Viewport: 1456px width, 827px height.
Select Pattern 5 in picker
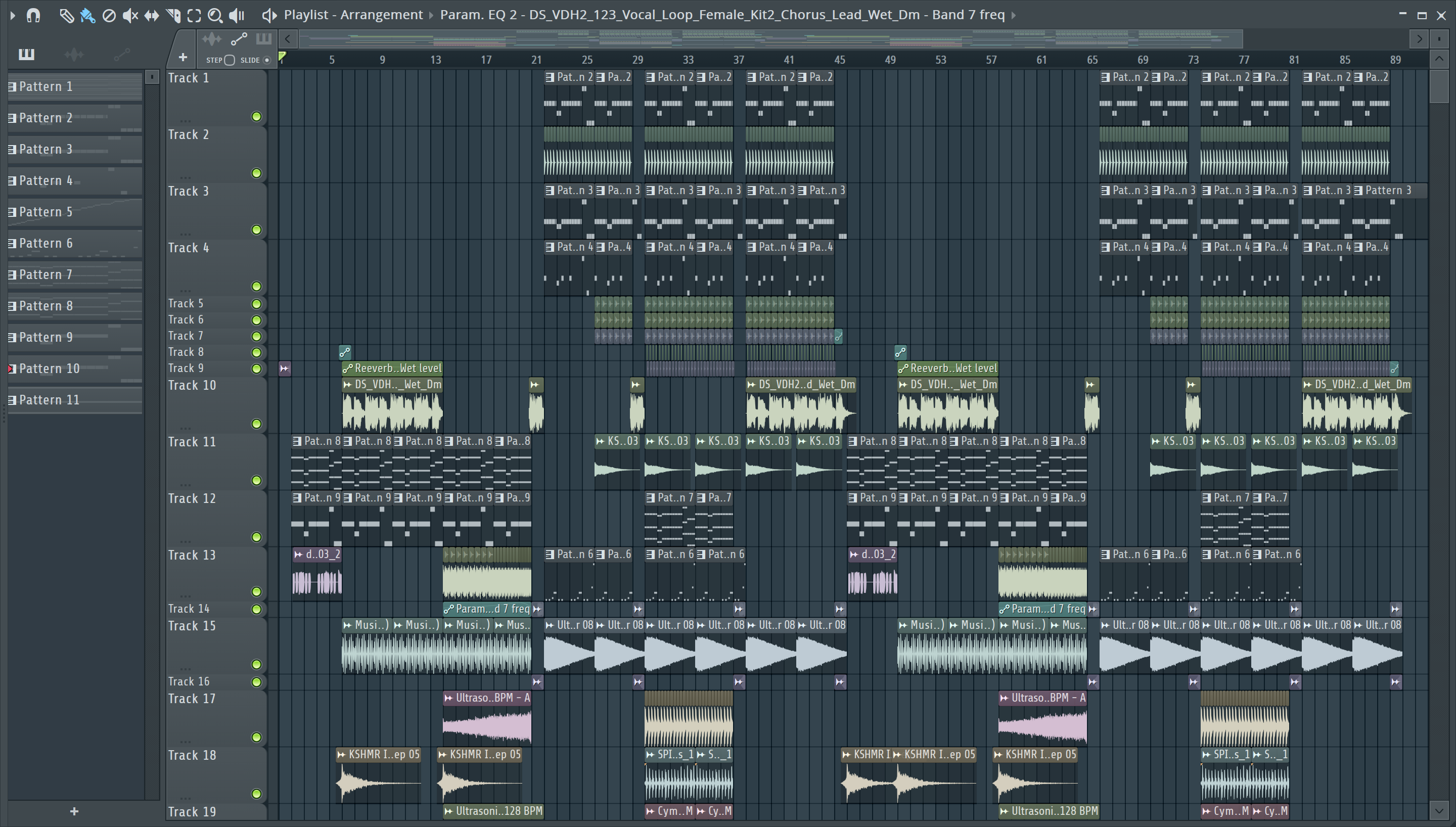[74, 212]
